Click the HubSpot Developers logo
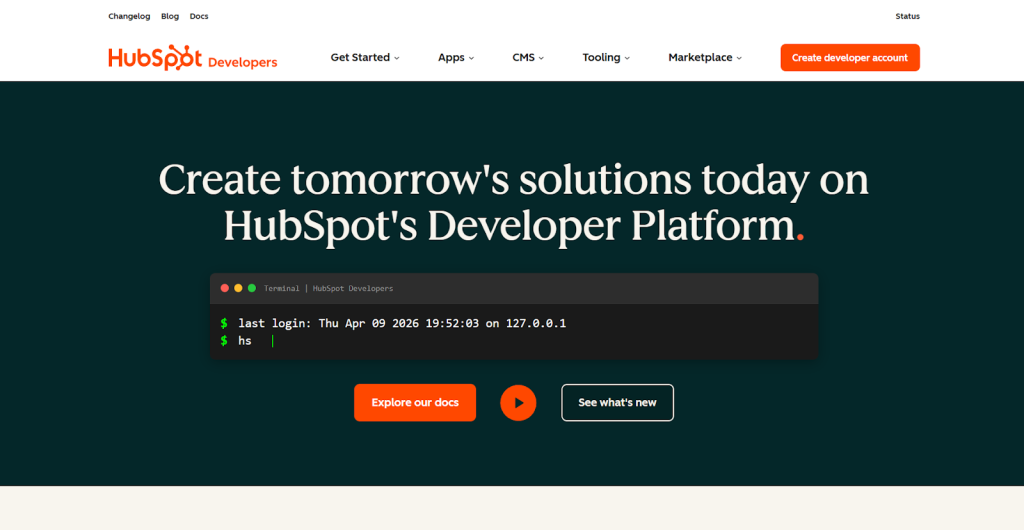The image size is (1024, 530). point(193,58)
